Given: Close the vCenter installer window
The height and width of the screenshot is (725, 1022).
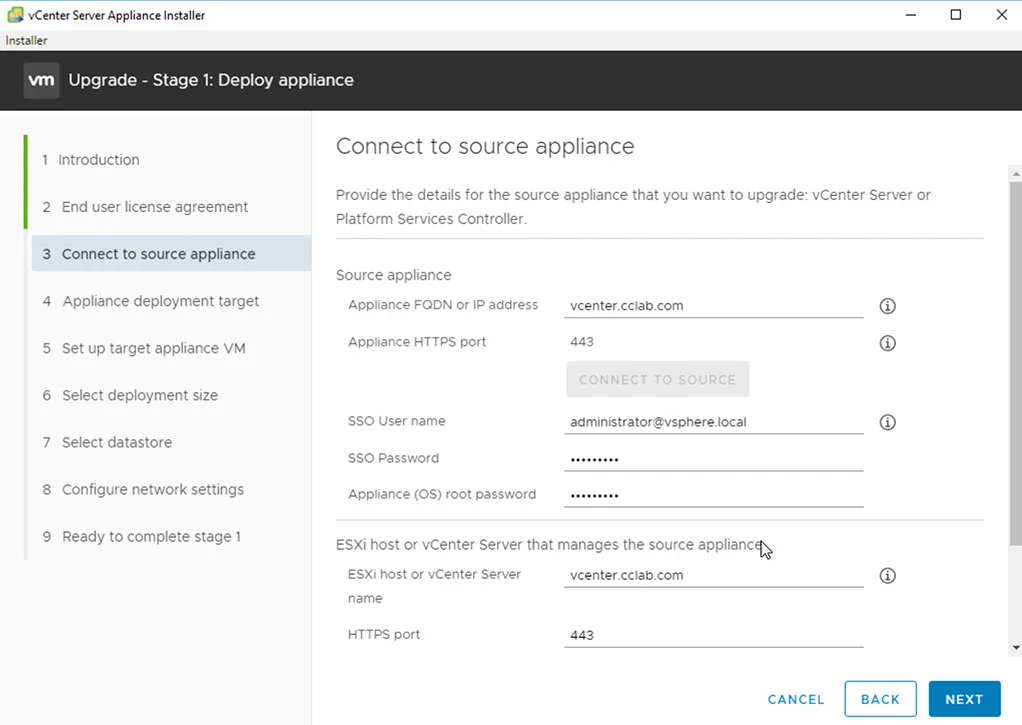Looking at the screenshot, I should tap(1002, 14).
